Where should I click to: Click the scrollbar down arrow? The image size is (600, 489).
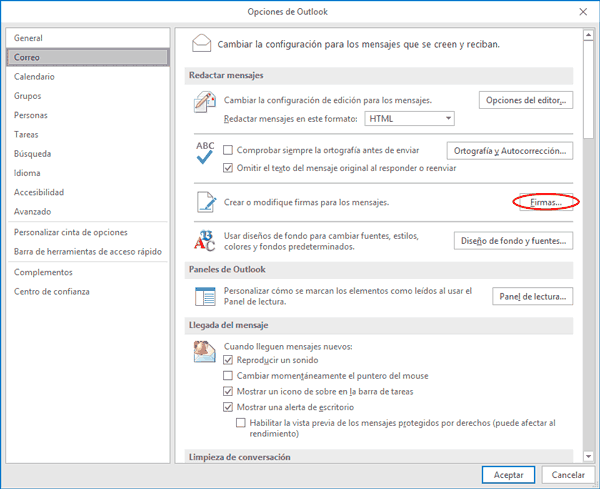[588, 456]
